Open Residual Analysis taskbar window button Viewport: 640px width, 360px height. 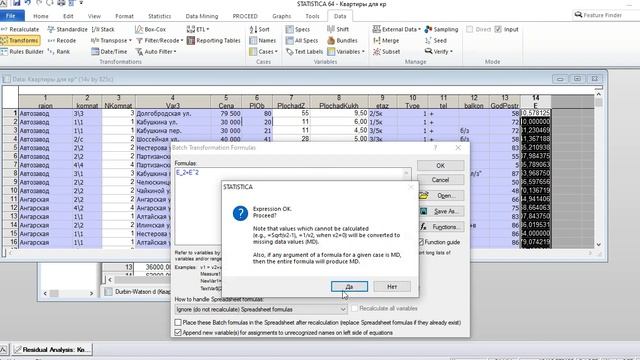click(x=53, y=350)
